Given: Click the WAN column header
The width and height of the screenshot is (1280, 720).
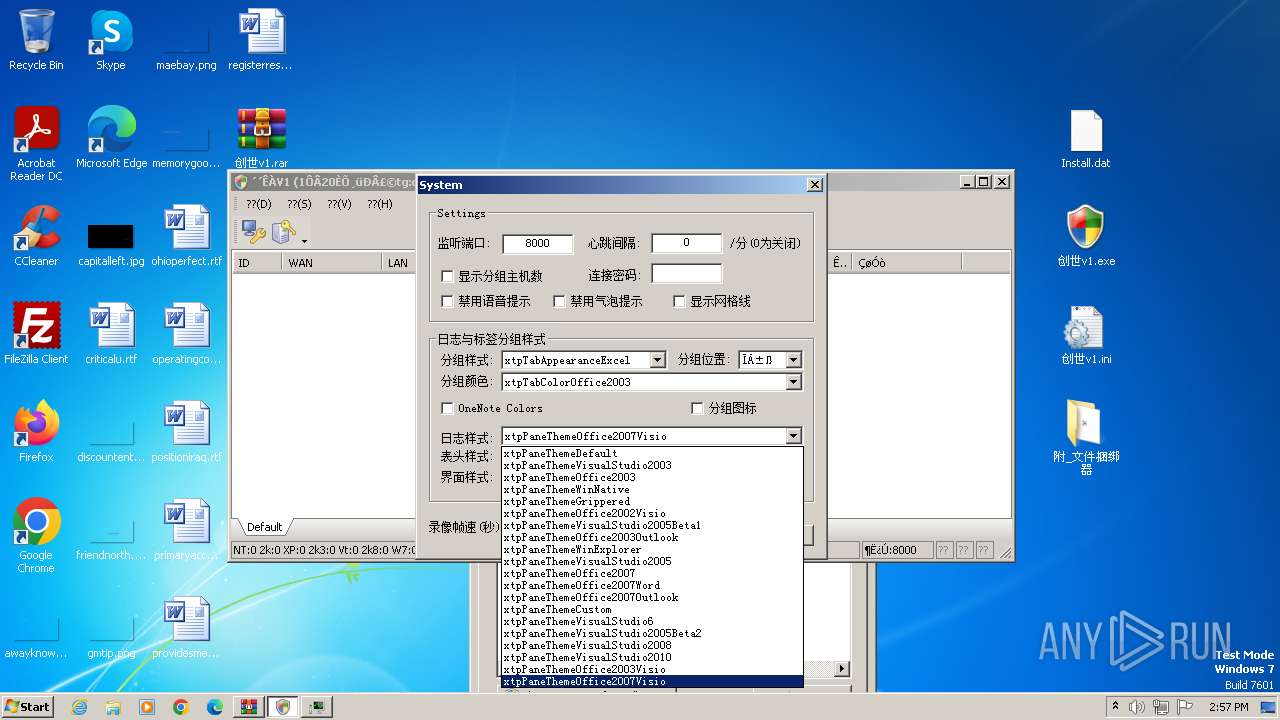Looking at the screenshot, I should coord(332,263).
